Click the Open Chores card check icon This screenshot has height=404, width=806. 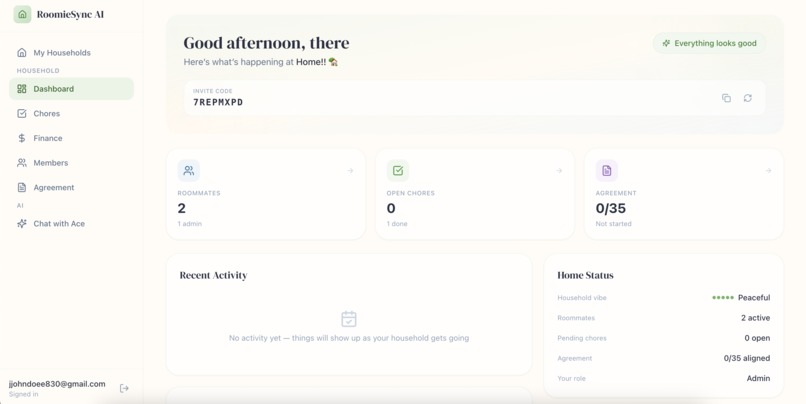pos(398,171)
